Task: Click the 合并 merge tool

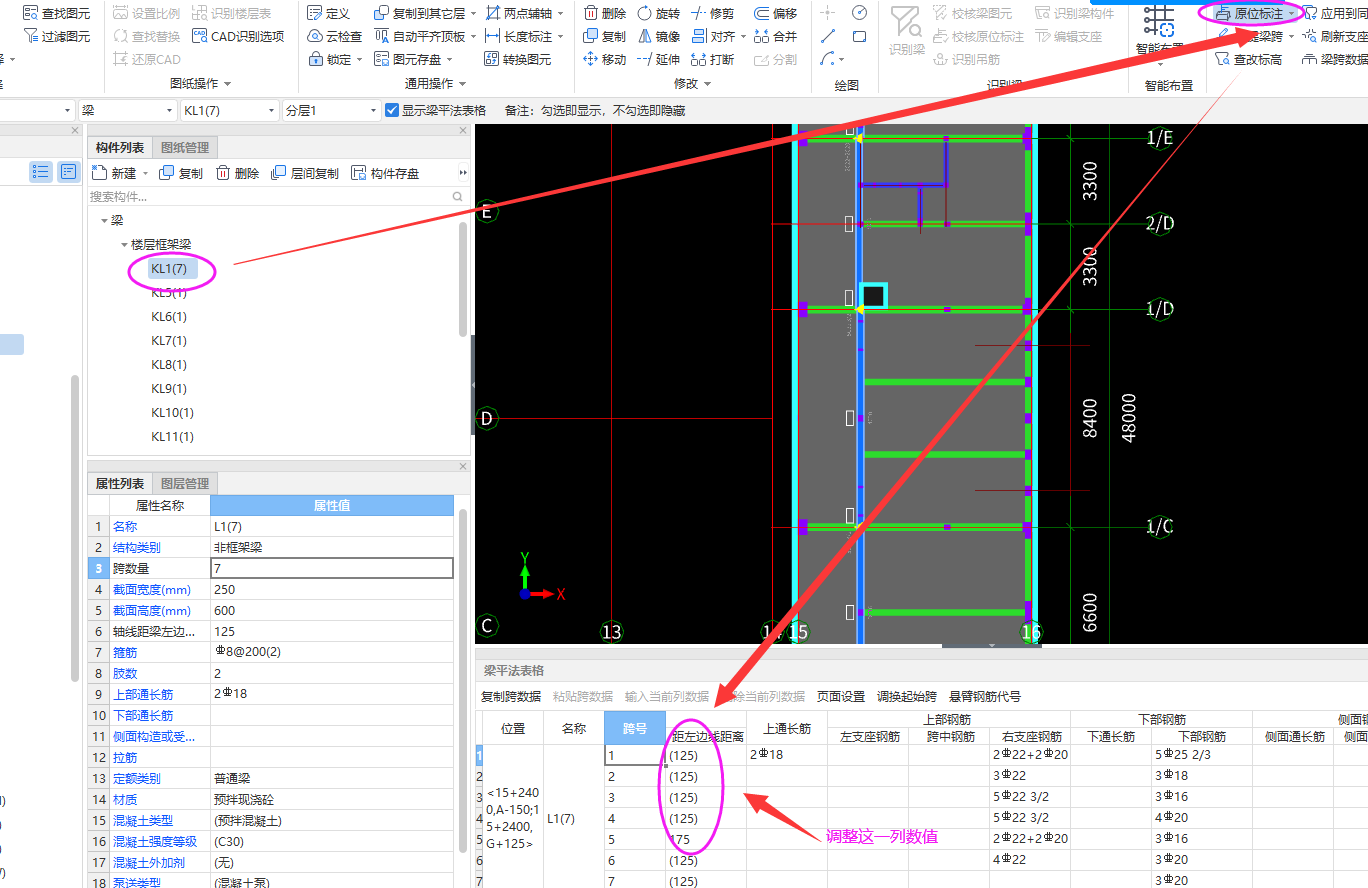Action: (776, 36)
